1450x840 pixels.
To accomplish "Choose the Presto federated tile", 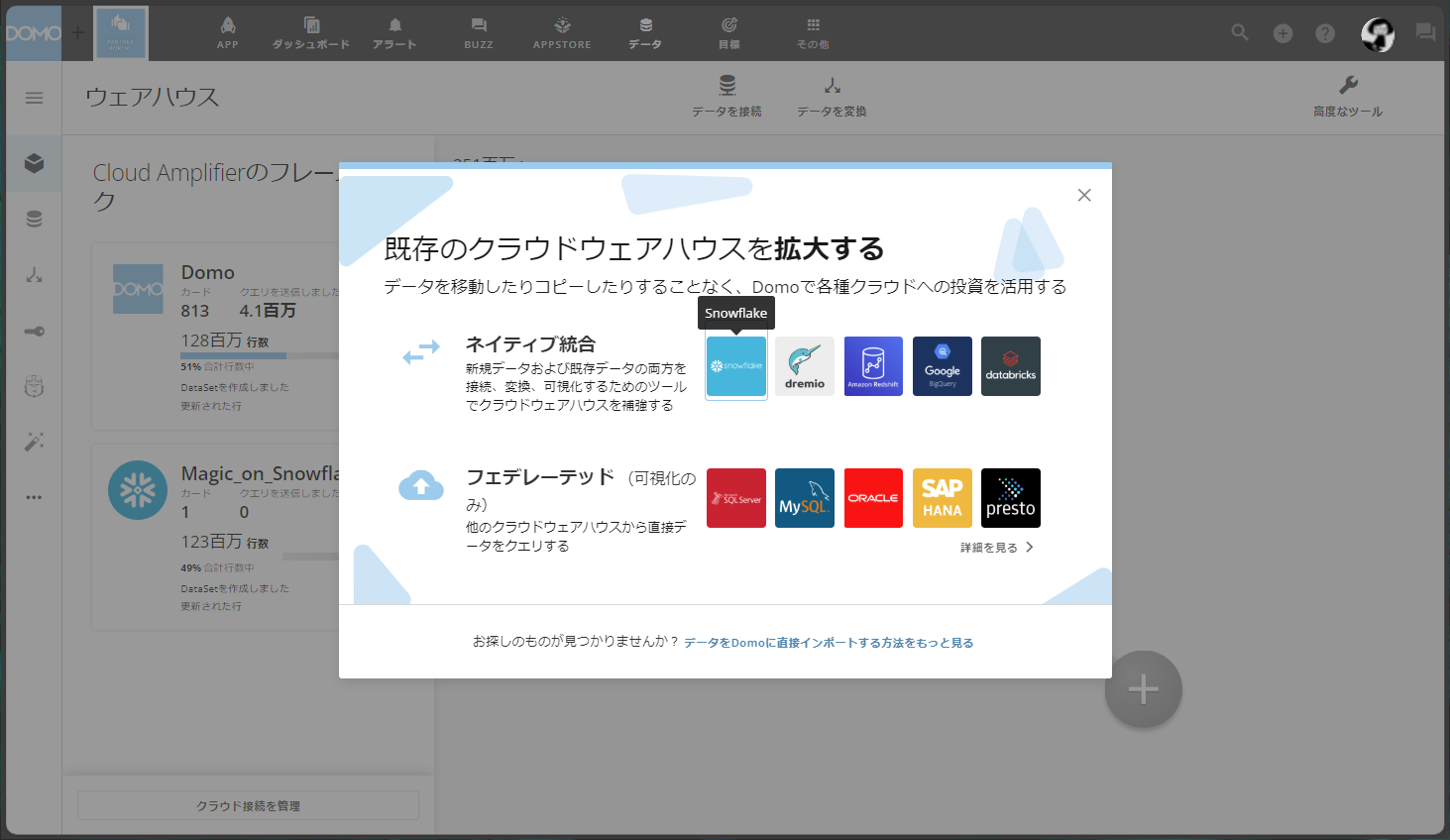I will pos(1010,498).
